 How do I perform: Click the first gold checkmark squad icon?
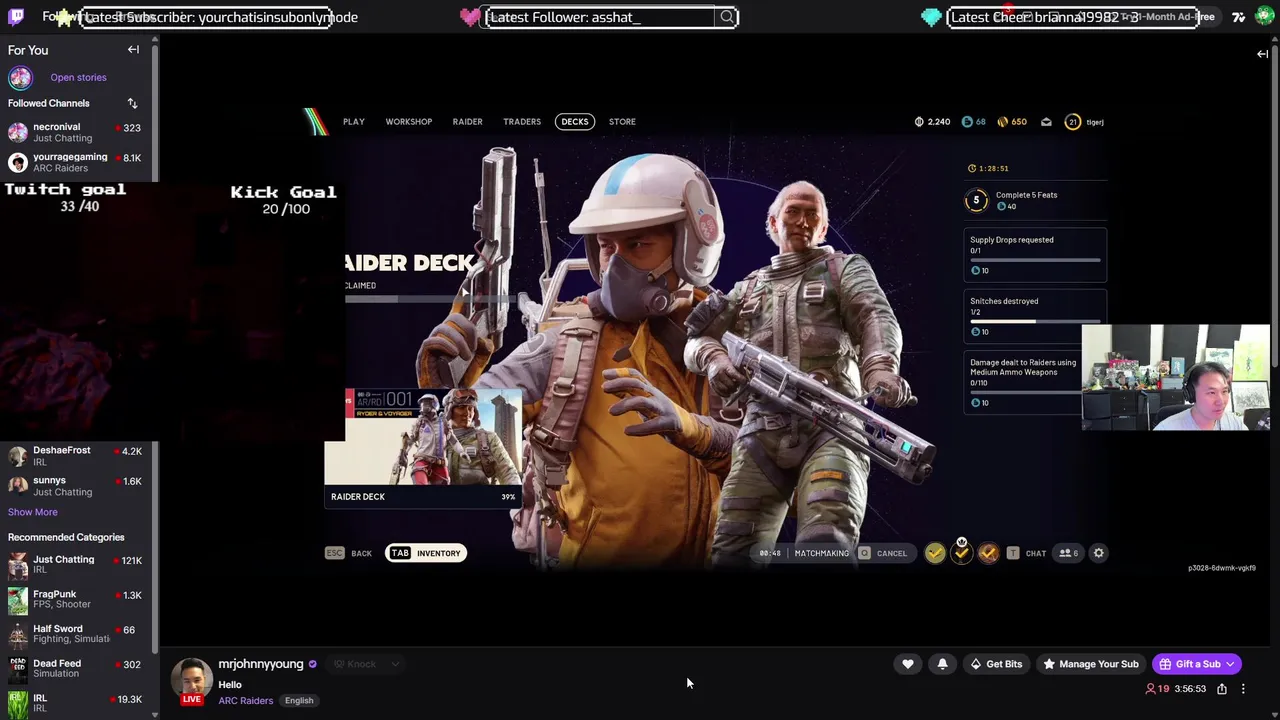click(x=935, y=553)
